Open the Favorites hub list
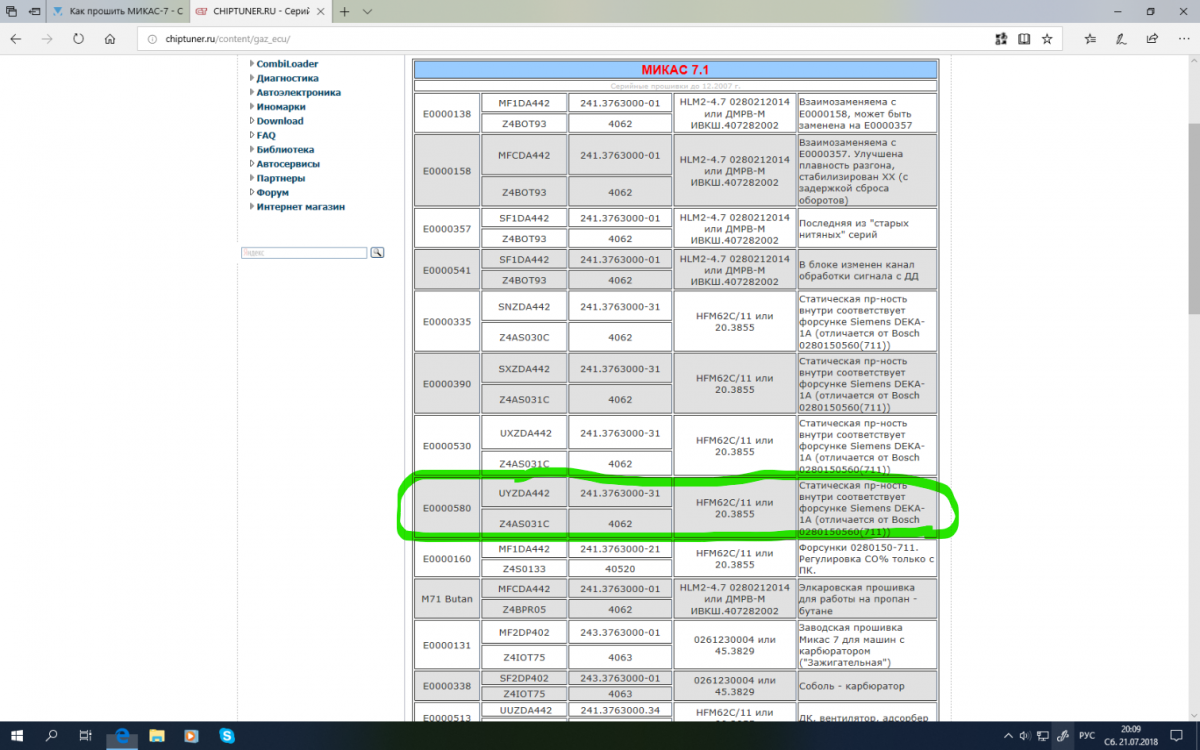 (1090, 39)
